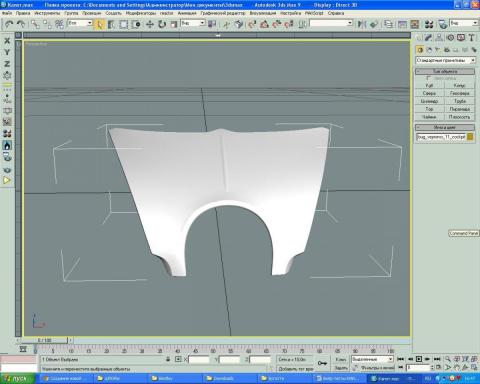The height and width of the screenshot is (384, 480).
Task: Open the Анимация menu
Action: tap(187, 13)
